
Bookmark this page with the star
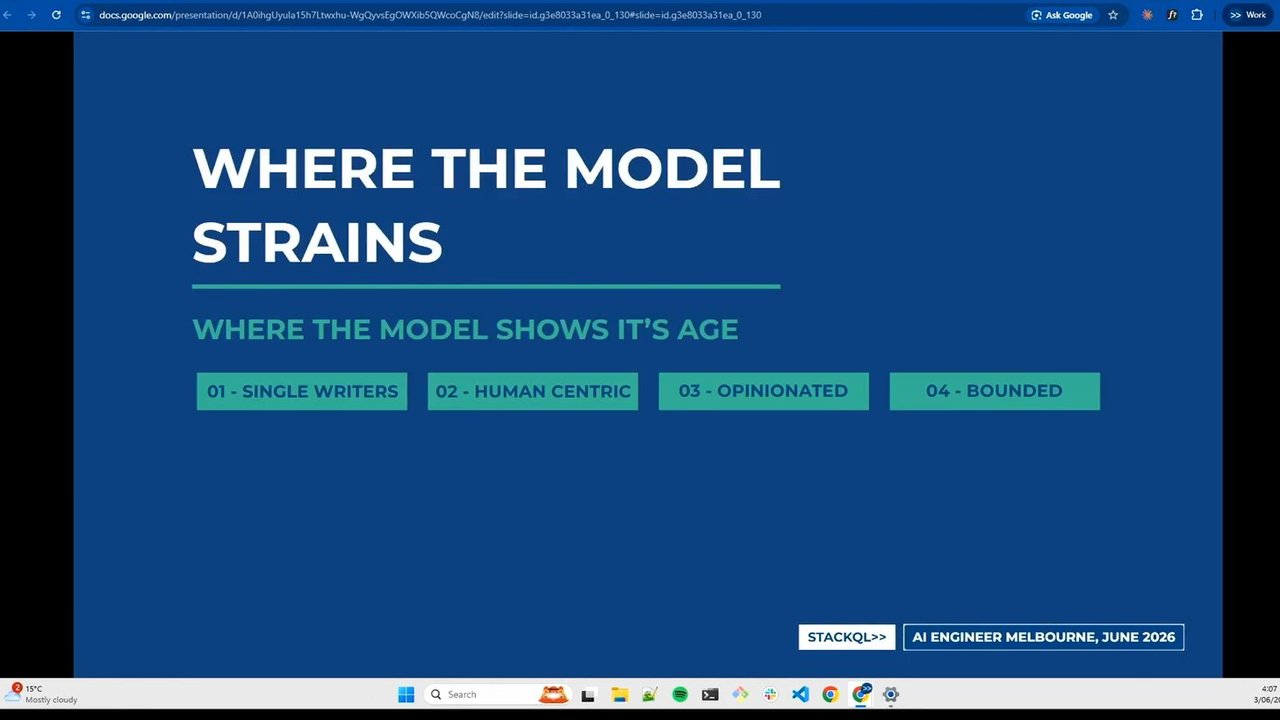click(x=1113, y=15)
